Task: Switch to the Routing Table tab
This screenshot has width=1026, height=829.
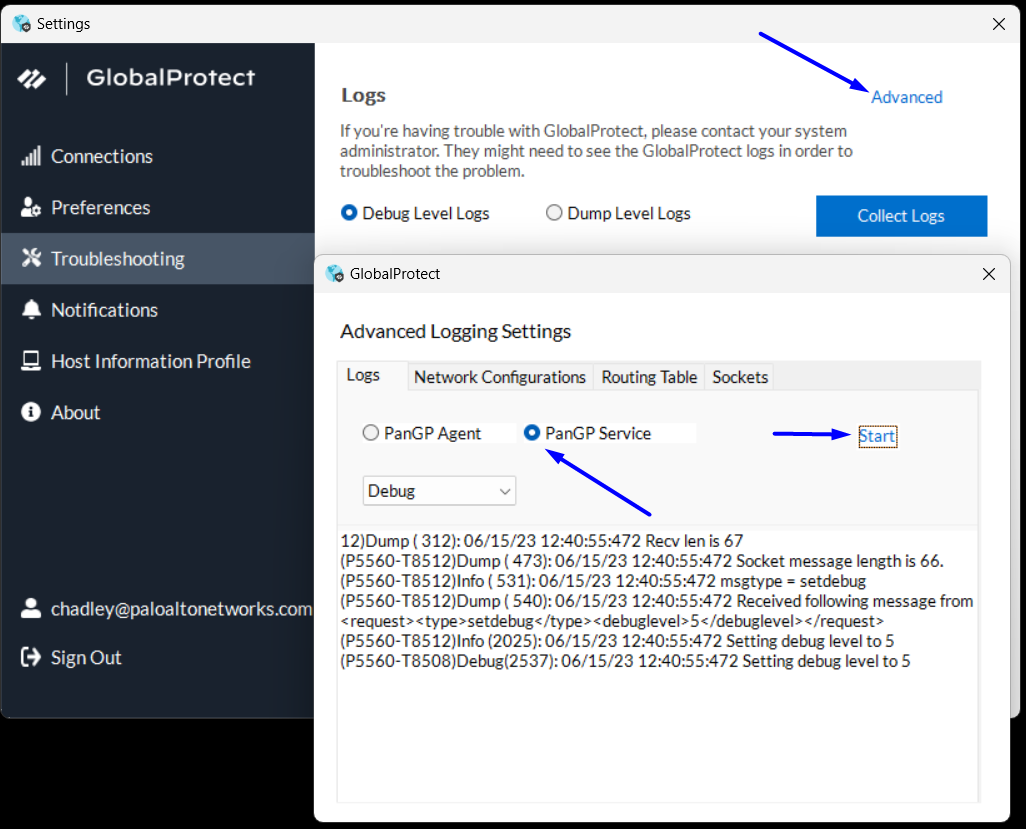Action: (648, 377)
